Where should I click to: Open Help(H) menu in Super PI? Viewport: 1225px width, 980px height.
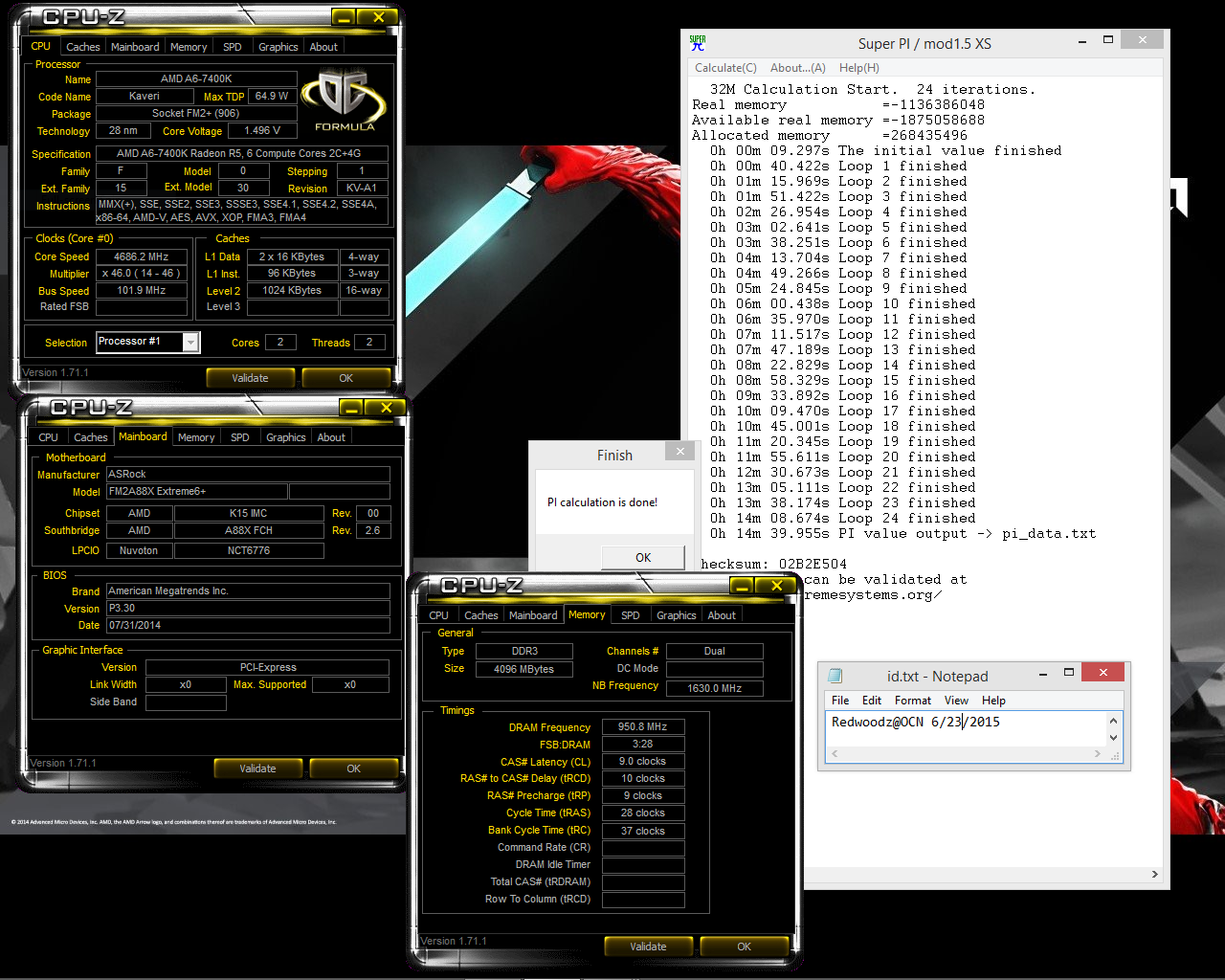859,68
